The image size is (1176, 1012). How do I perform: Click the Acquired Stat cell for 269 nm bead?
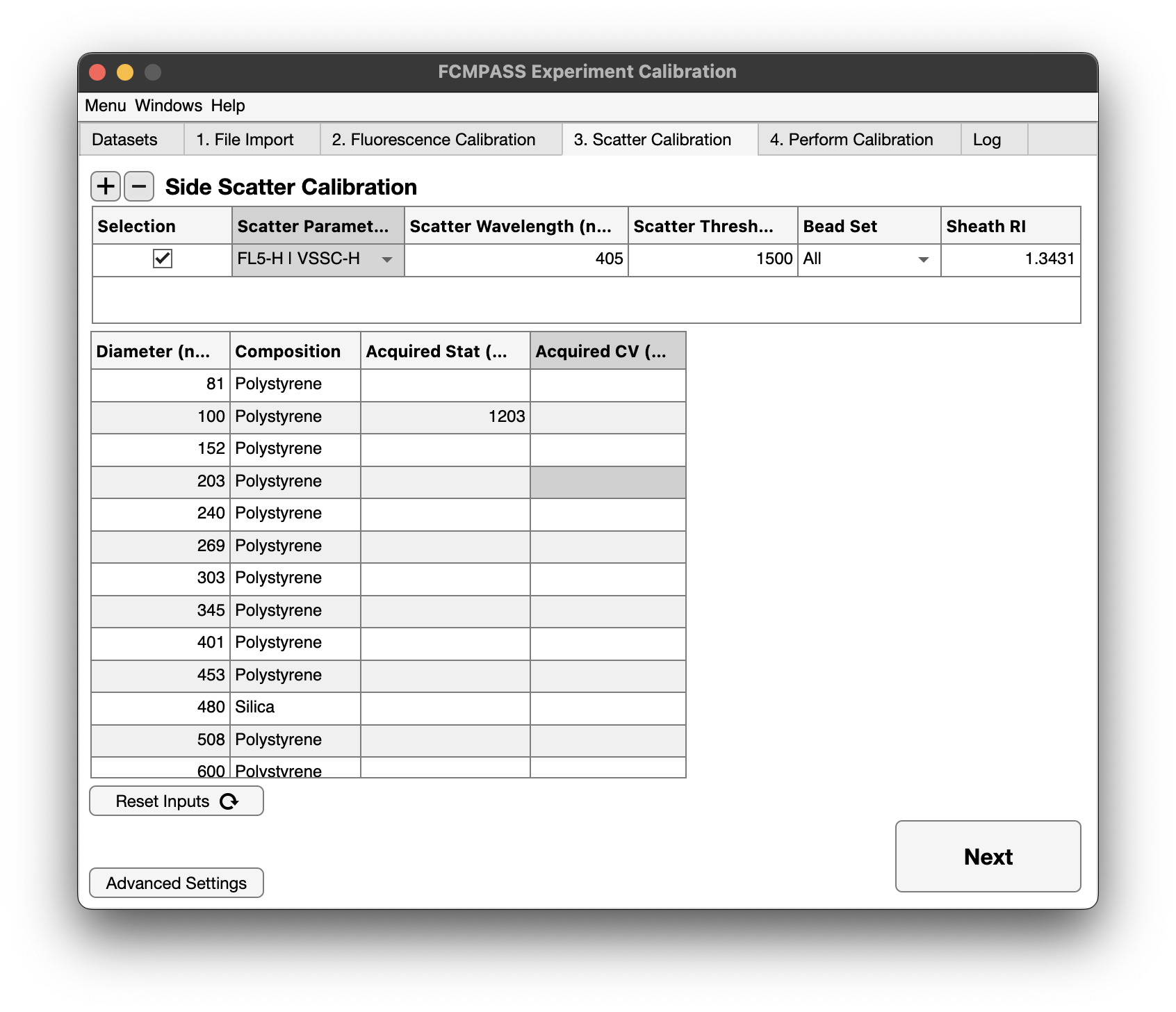tap(445, 546)
